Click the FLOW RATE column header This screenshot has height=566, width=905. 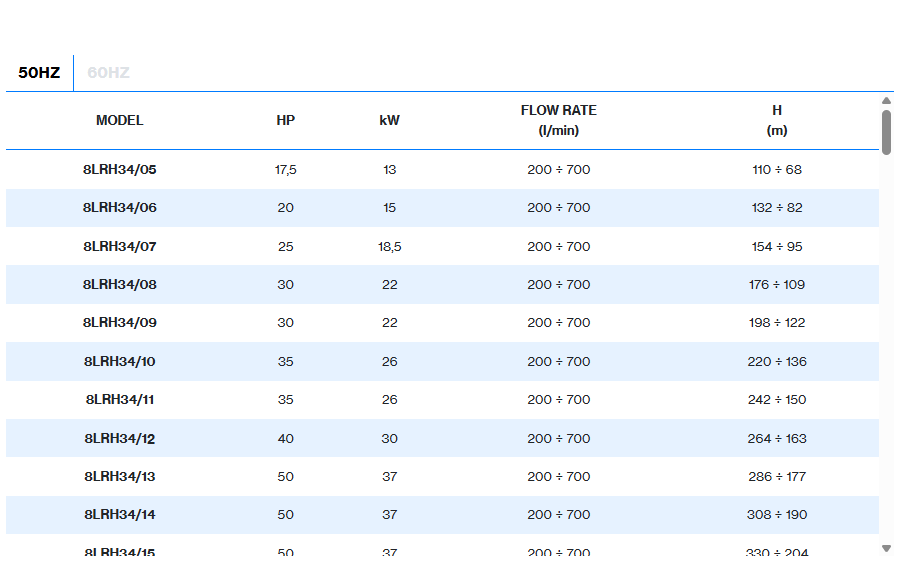pos(558,120)
